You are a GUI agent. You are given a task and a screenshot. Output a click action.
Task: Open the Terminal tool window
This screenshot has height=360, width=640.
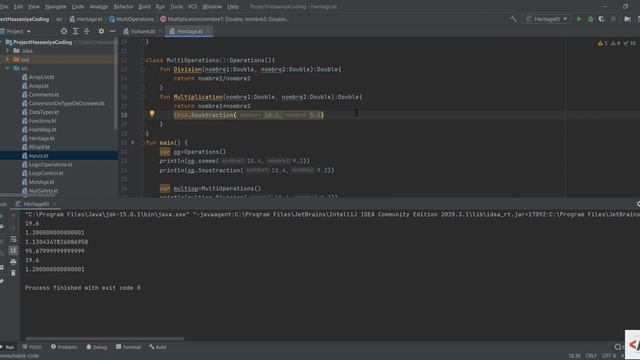click(128, 347)
